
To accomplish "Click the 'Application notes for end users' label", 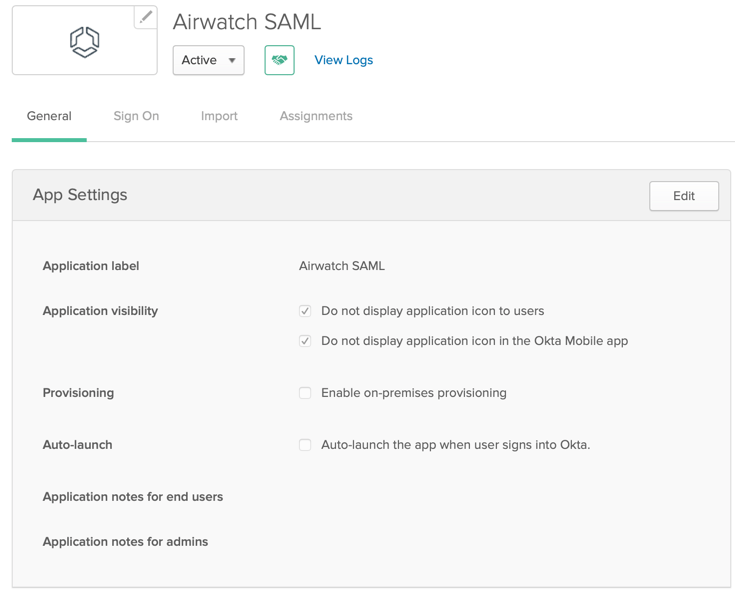I will coord(133,497).
